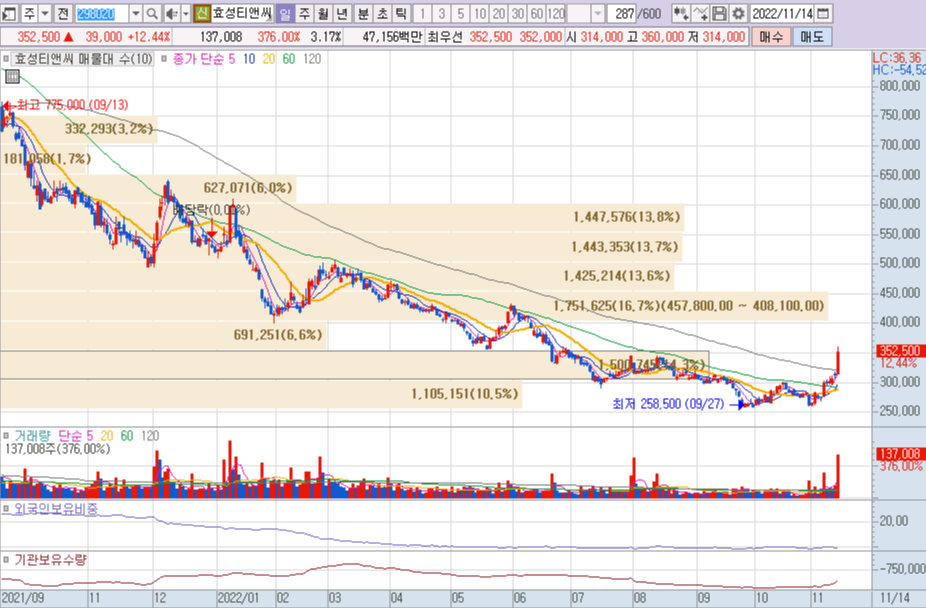Click the 2022/01 date label on time axis
The image size is (926, 608).
(x=238, y=598)
